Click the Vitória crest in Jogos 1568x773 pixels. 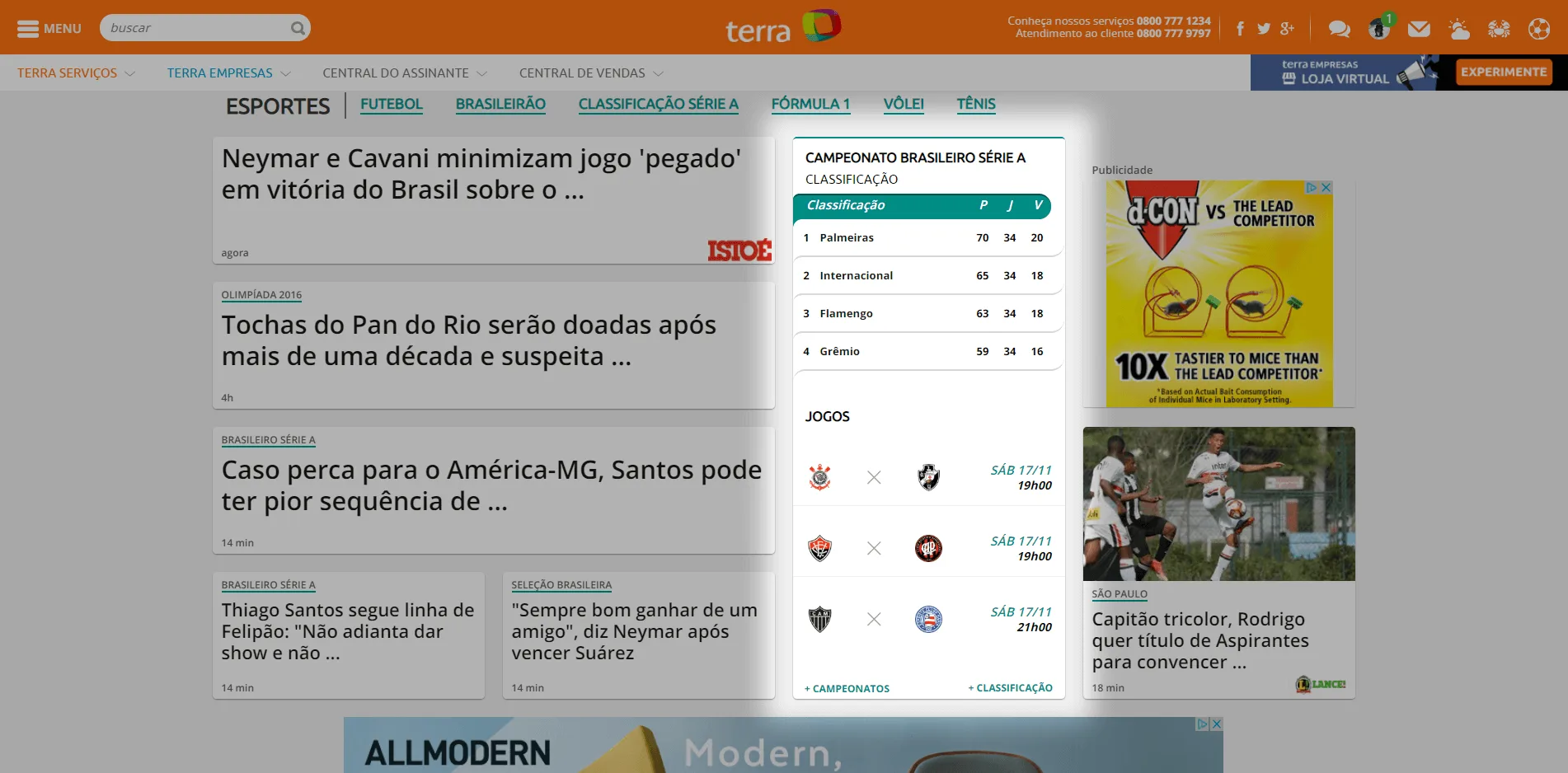[820, 548]
